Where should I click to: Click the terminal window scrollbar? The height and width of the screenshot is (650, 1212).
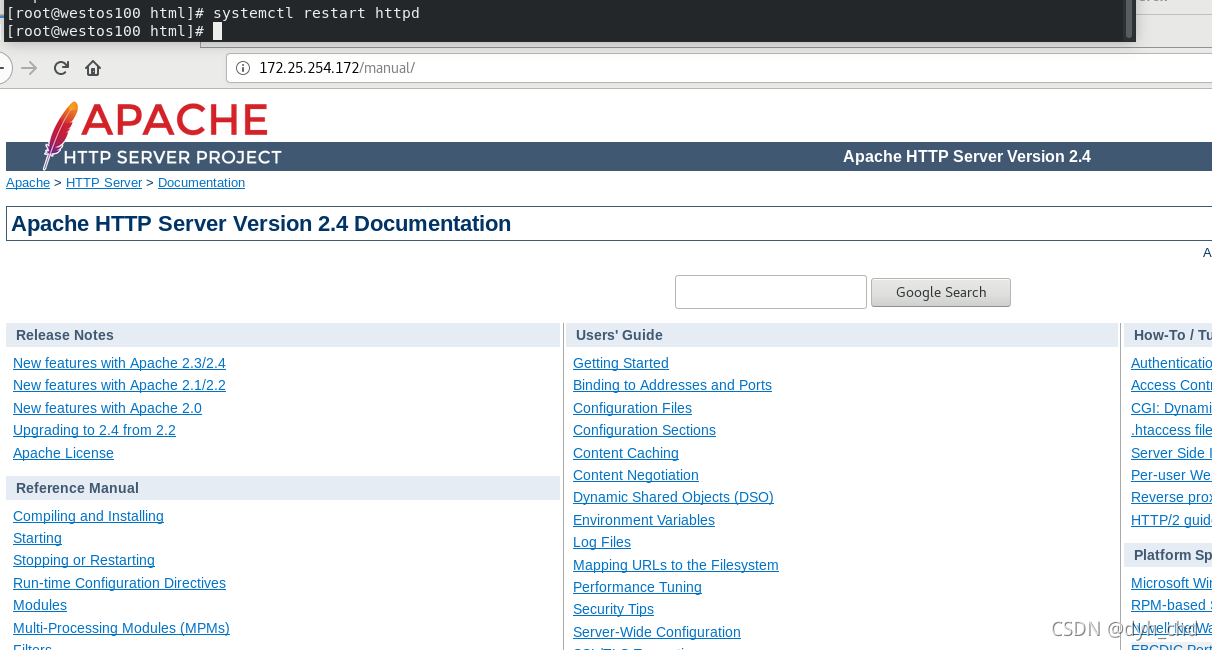(1130, 18)
